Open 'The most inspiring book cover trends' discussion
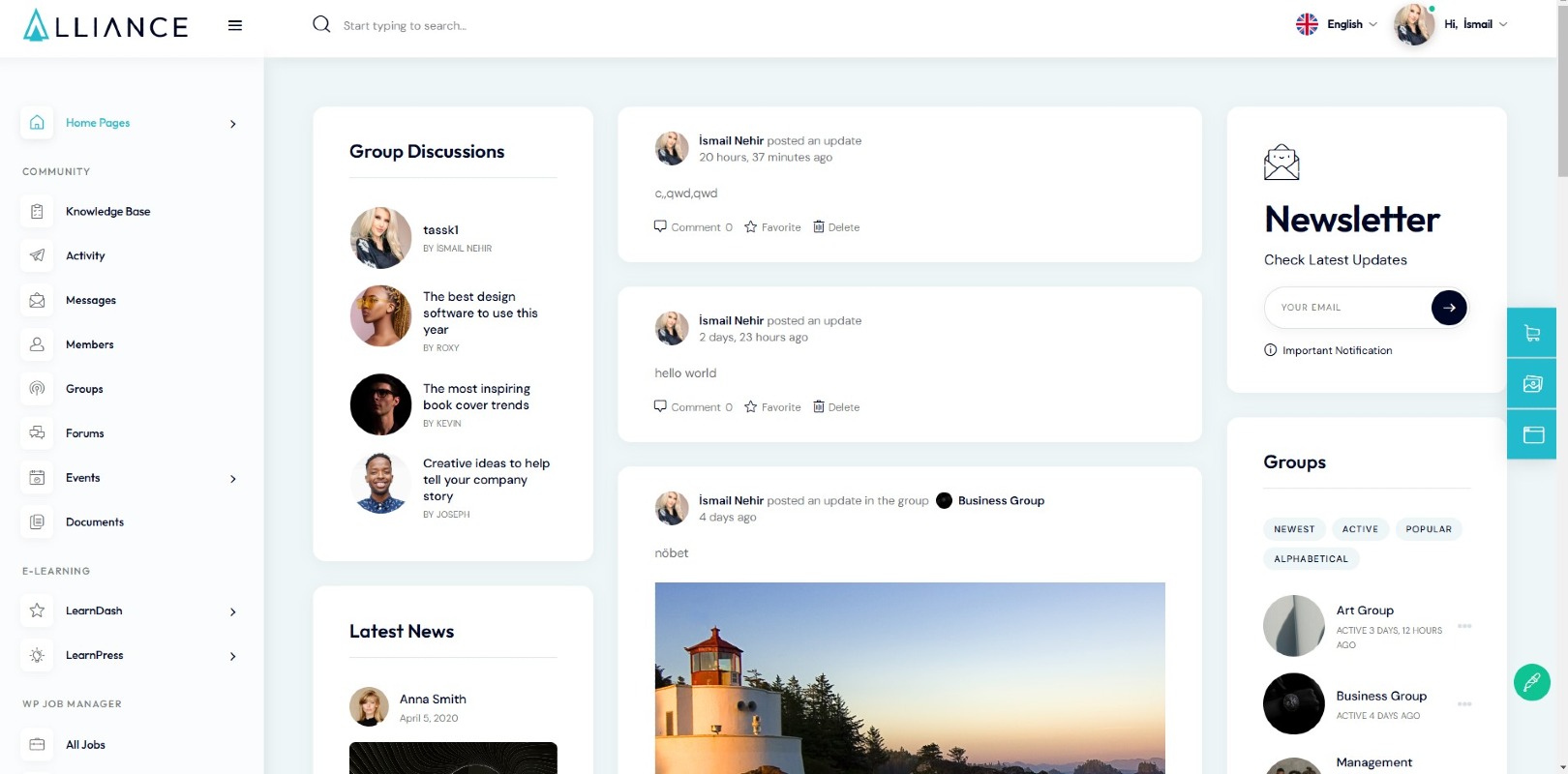The width and height of the screenshot is (1568, 774). click(476, 397)
